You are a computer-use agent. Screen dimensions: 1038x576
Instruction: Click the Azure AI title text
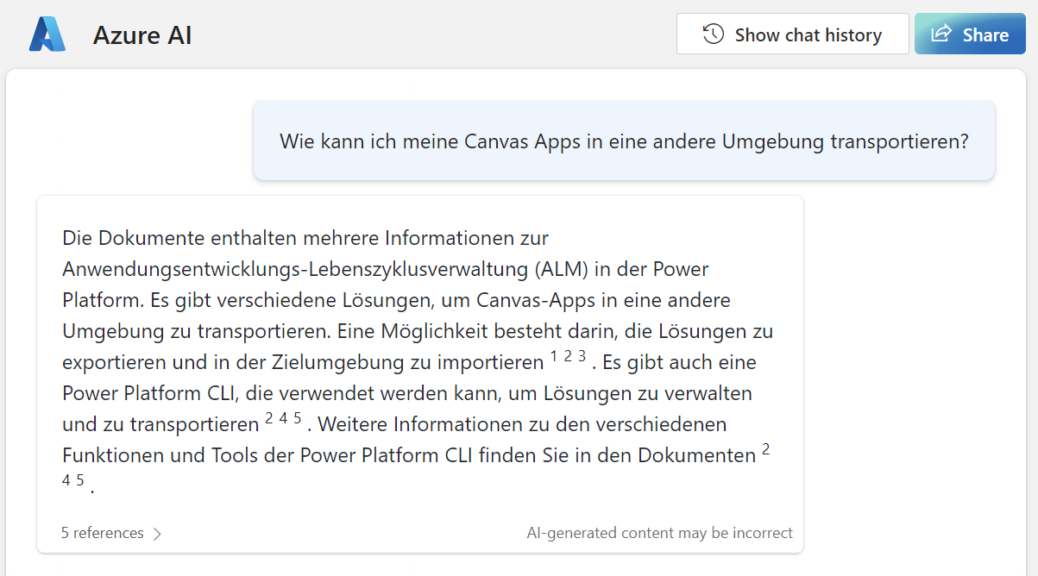point(142,36)
